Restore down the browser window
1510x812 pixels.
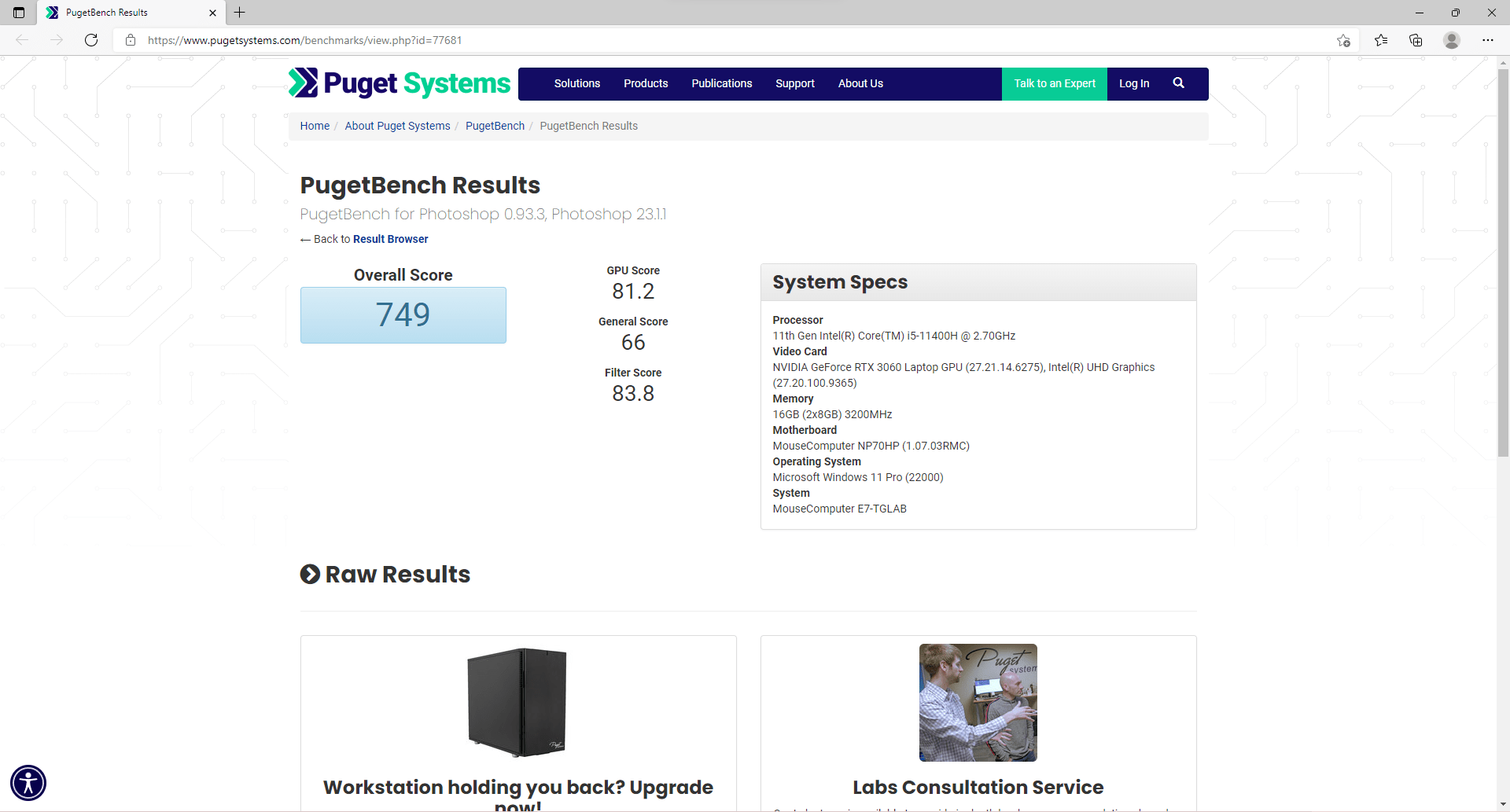coord(1455,13)
